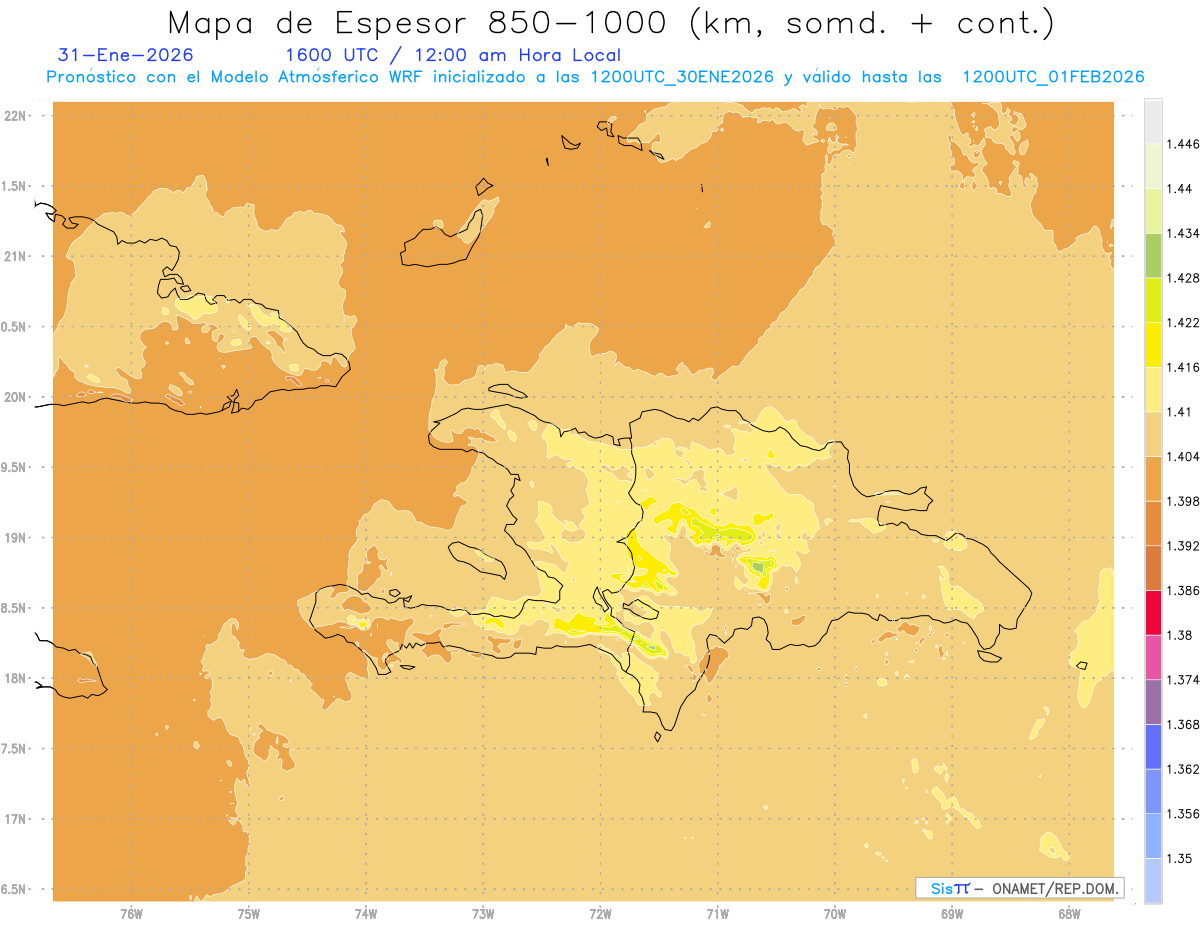Viewport: 1200px width, 927px height.
Task: Click the '21N' latitude label
Action: 14,256
